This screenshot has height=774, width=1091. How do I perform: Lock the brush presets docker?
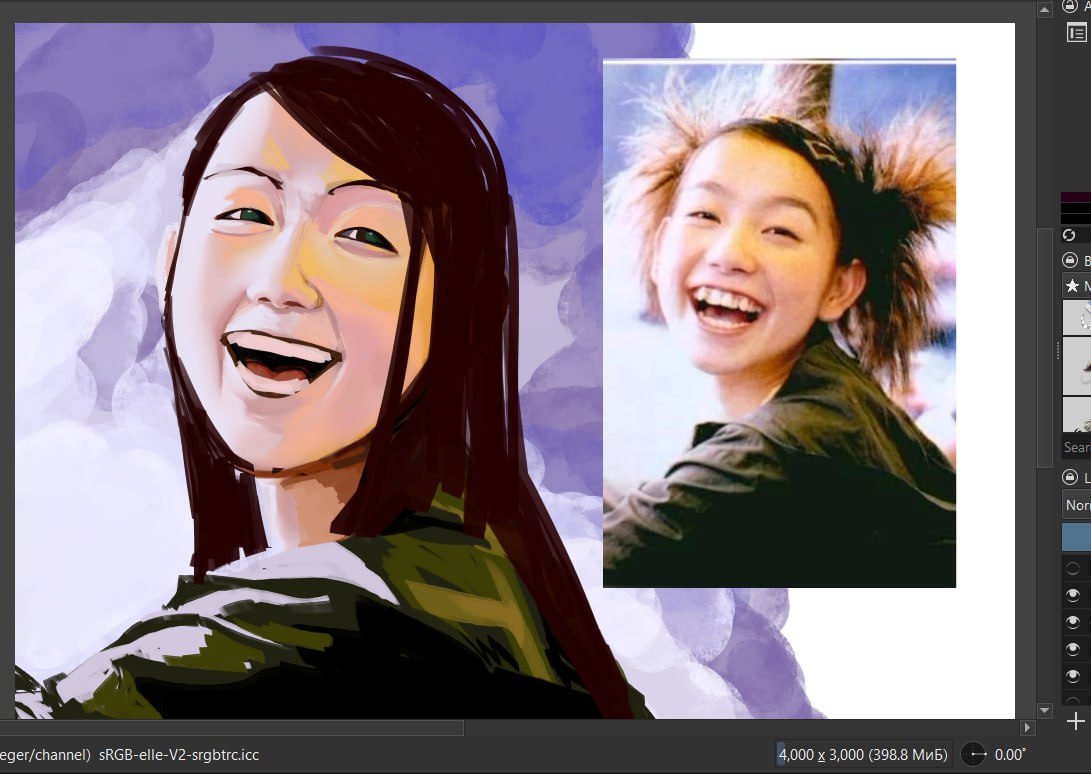coord(1069,260)
